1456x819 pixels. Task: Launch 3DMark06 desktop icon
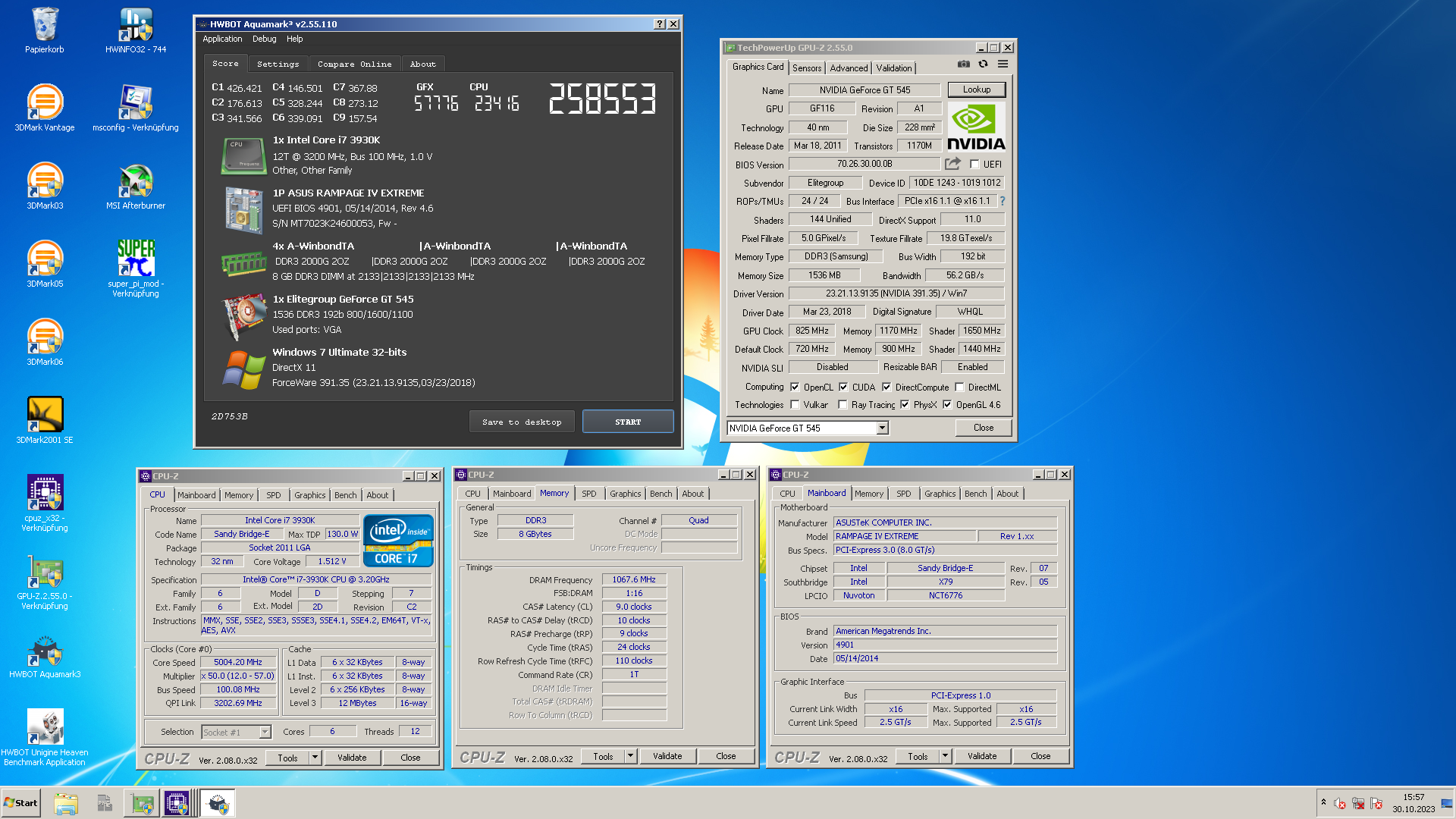tap(45, 343)
